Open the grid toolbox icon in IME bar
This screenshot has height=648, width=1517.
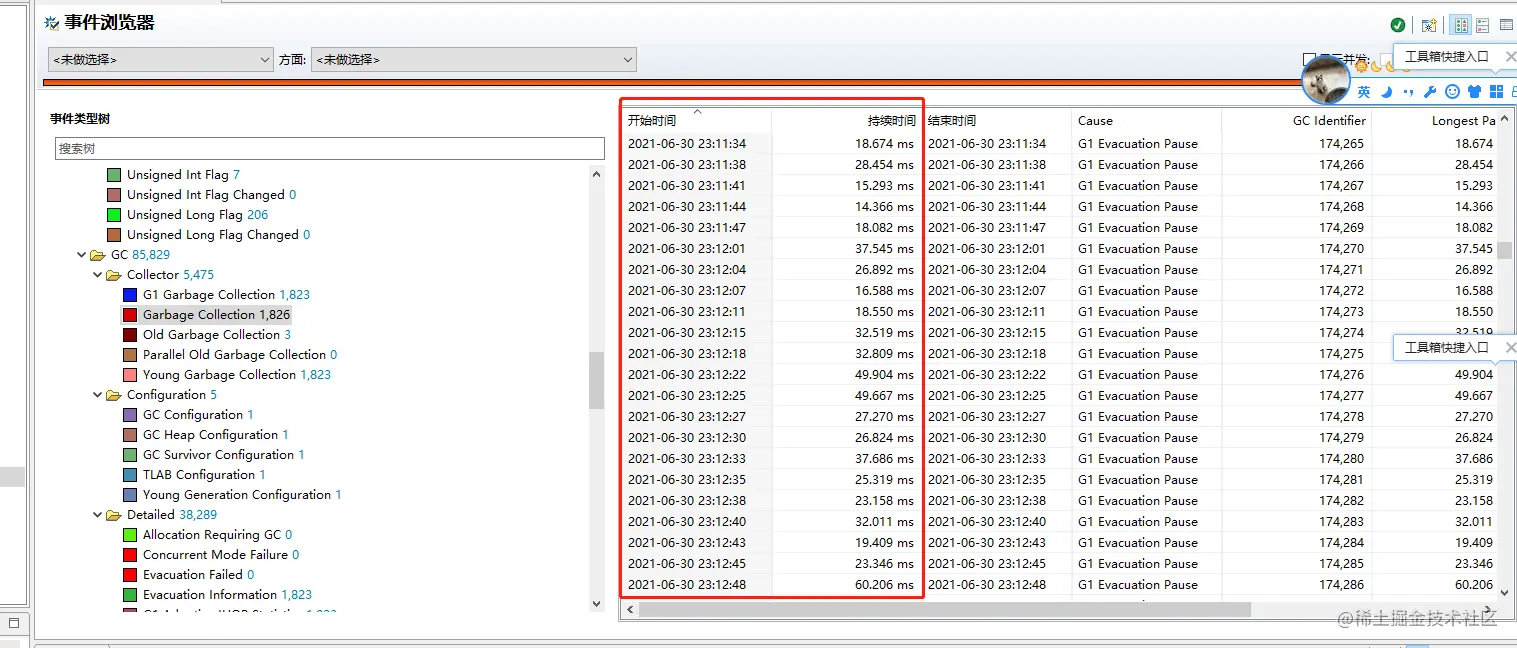pos(1496,92)
